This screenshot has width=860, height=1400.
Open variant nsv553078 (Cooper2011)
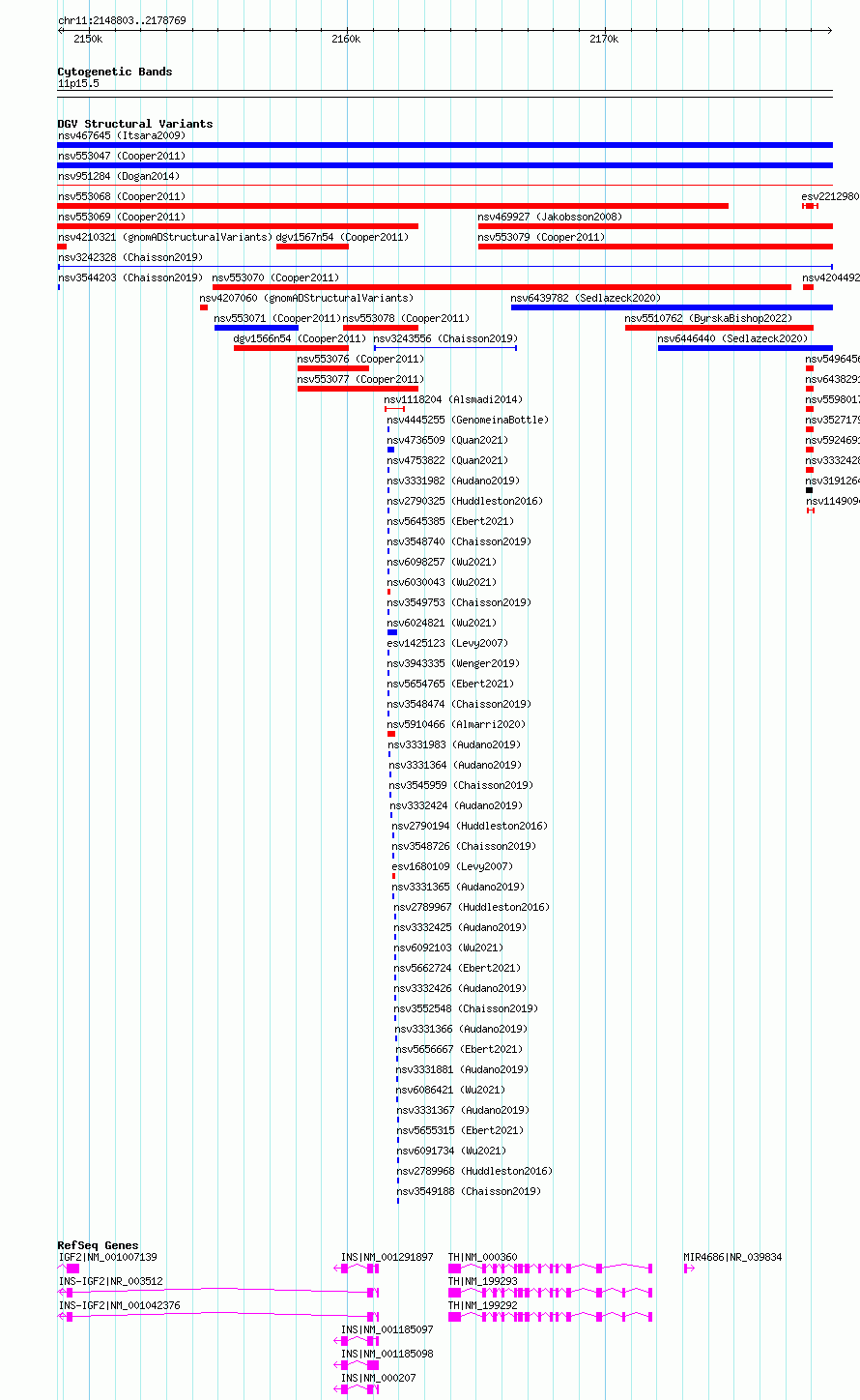pos(381,328)
